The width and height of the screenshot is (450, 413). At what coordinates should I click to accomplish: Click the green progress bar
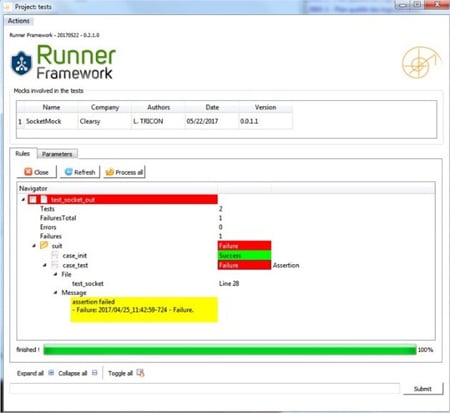coord(230,350)
